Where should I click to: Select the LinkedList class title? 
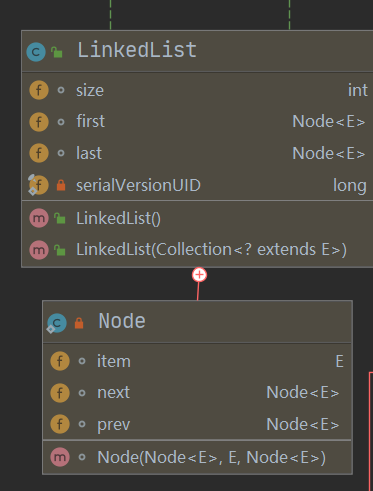137,50
